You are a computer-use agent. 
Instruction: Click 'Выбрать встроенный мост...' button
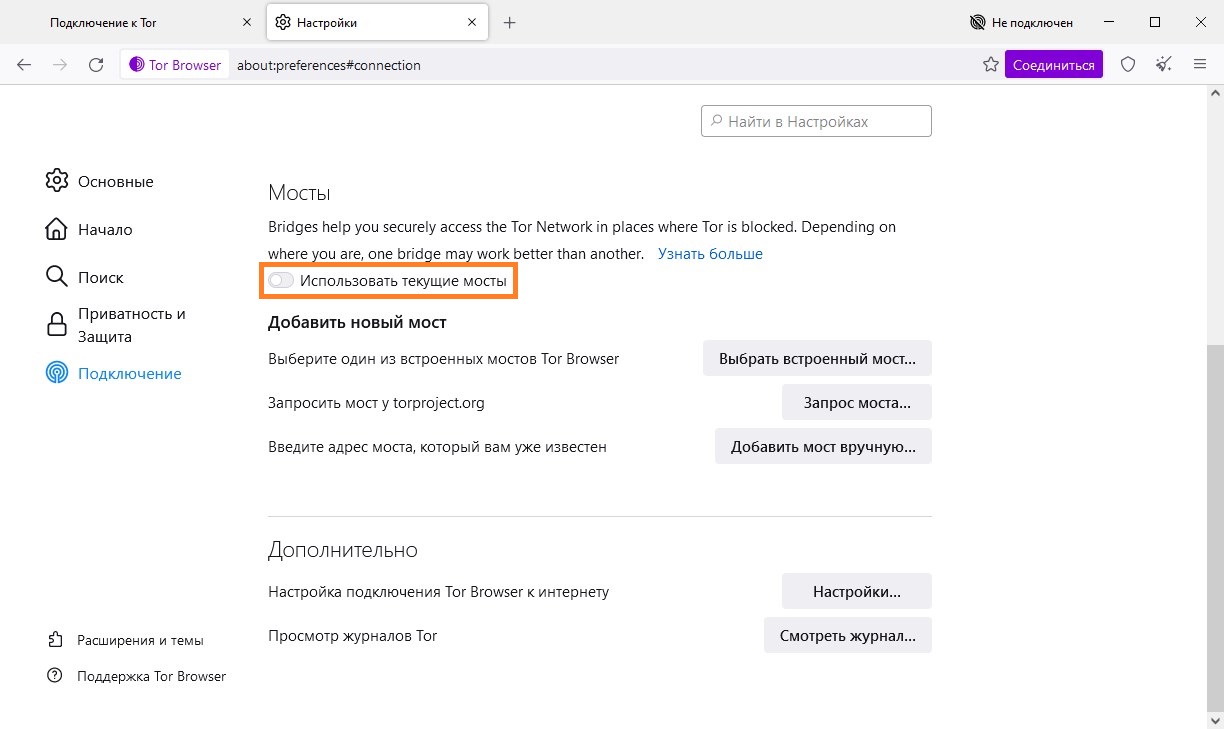click(x=817, y=358)
